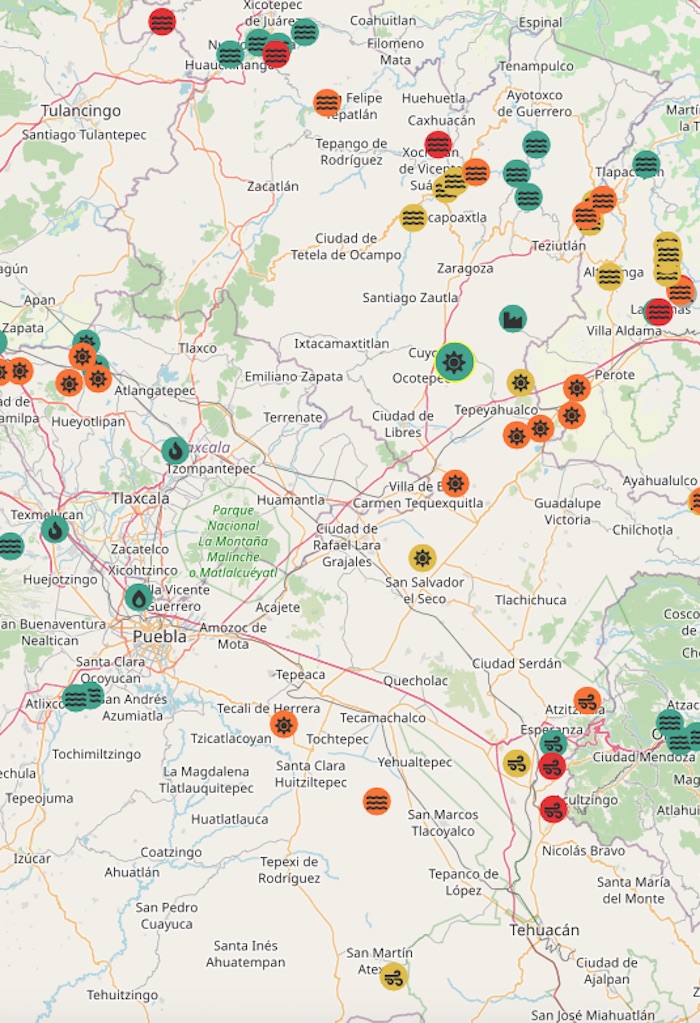Select yellow wind marker below Esperanza

517,764
